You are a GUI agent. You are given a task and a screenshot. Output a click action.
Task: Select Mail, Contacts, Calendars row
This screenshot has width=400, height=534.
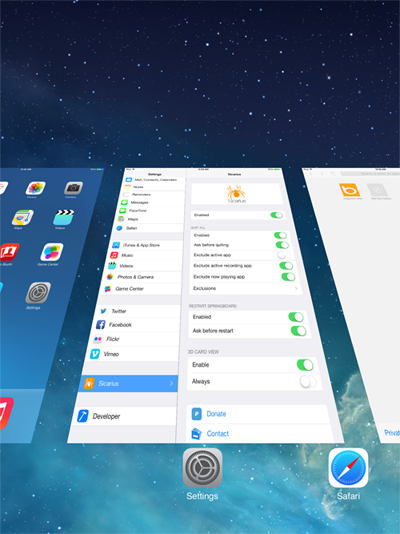[x=156, y=179]
